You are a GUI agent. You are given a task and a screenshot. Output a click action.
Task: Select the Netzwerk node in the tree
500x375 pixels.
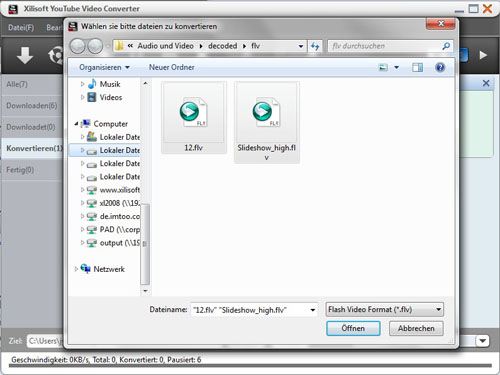(109, 269)
